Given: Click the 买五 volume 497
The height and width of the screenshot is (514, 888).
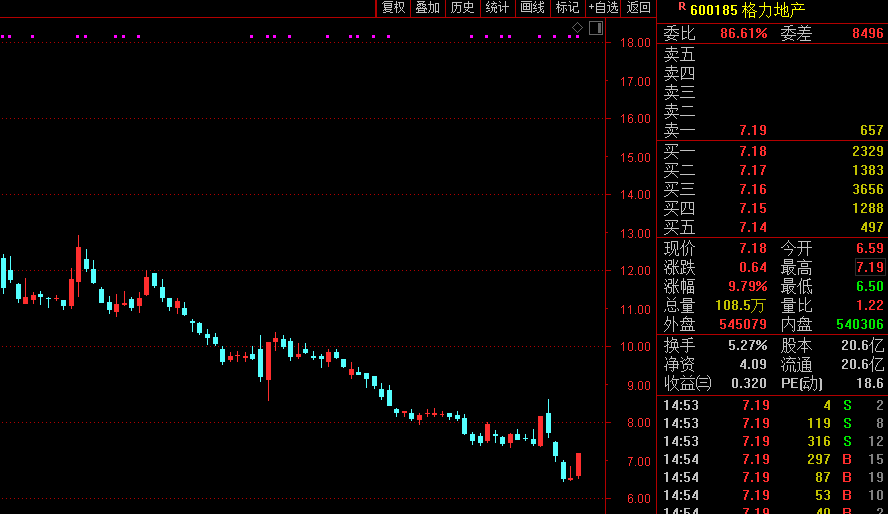Looking at the screenshot, I should [872, 228].
